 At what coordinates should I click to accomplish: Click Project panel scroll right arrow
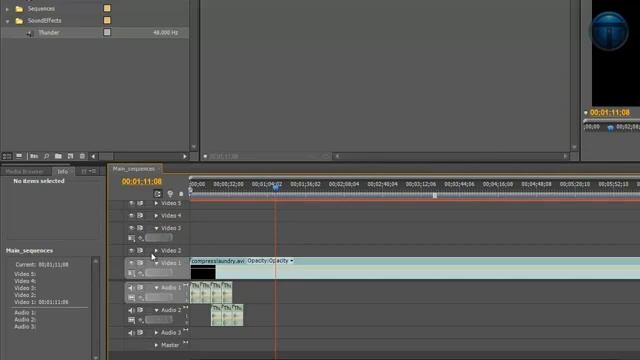[185, 156]
